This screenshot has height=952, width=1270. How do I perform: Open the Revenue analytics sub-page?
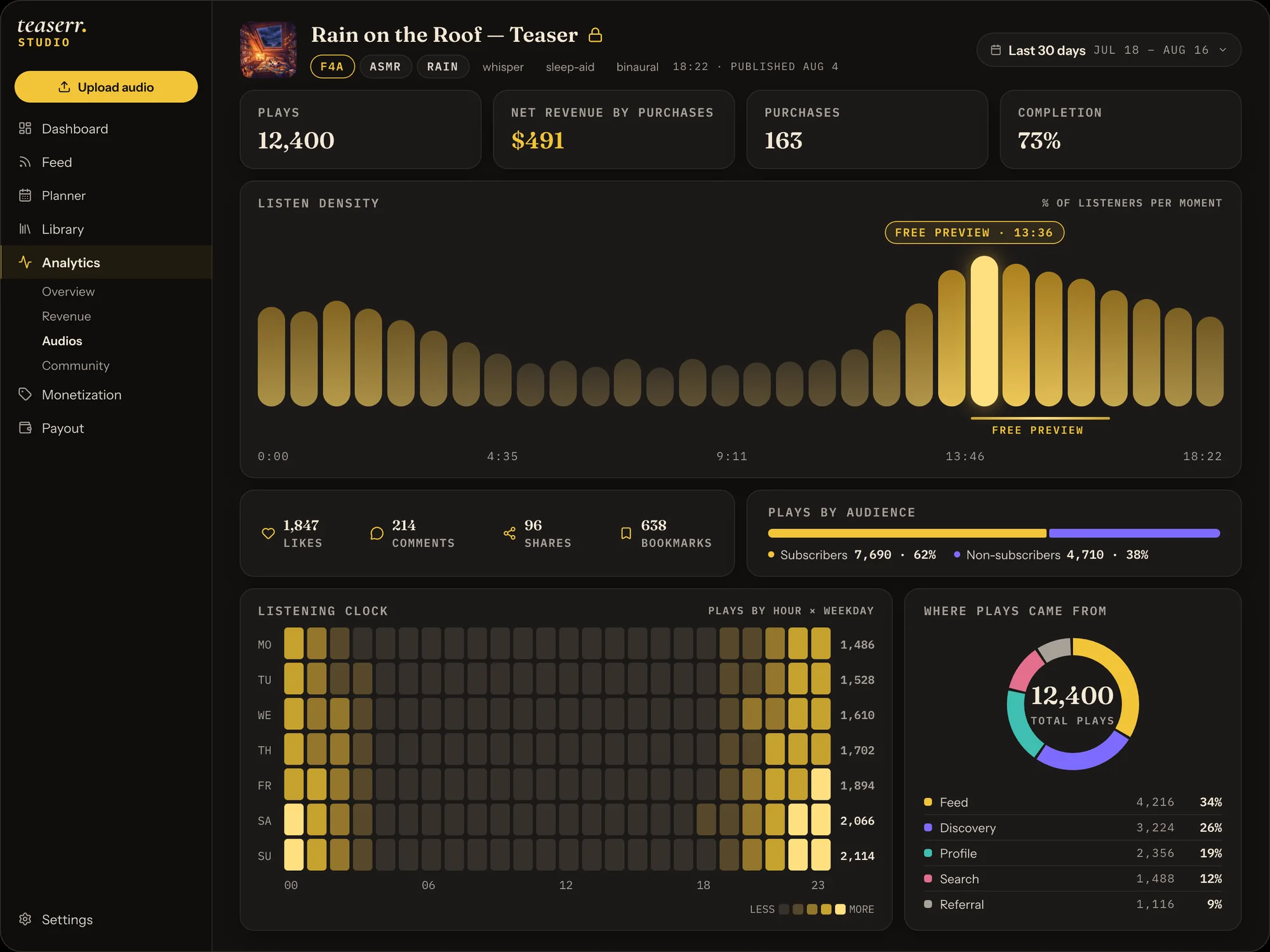coord(66,316)
